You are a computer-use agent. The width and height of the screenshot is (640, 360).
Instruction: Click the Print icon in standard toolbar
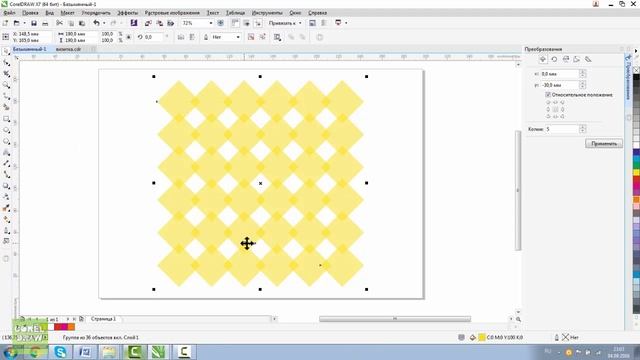pos(45,23)
